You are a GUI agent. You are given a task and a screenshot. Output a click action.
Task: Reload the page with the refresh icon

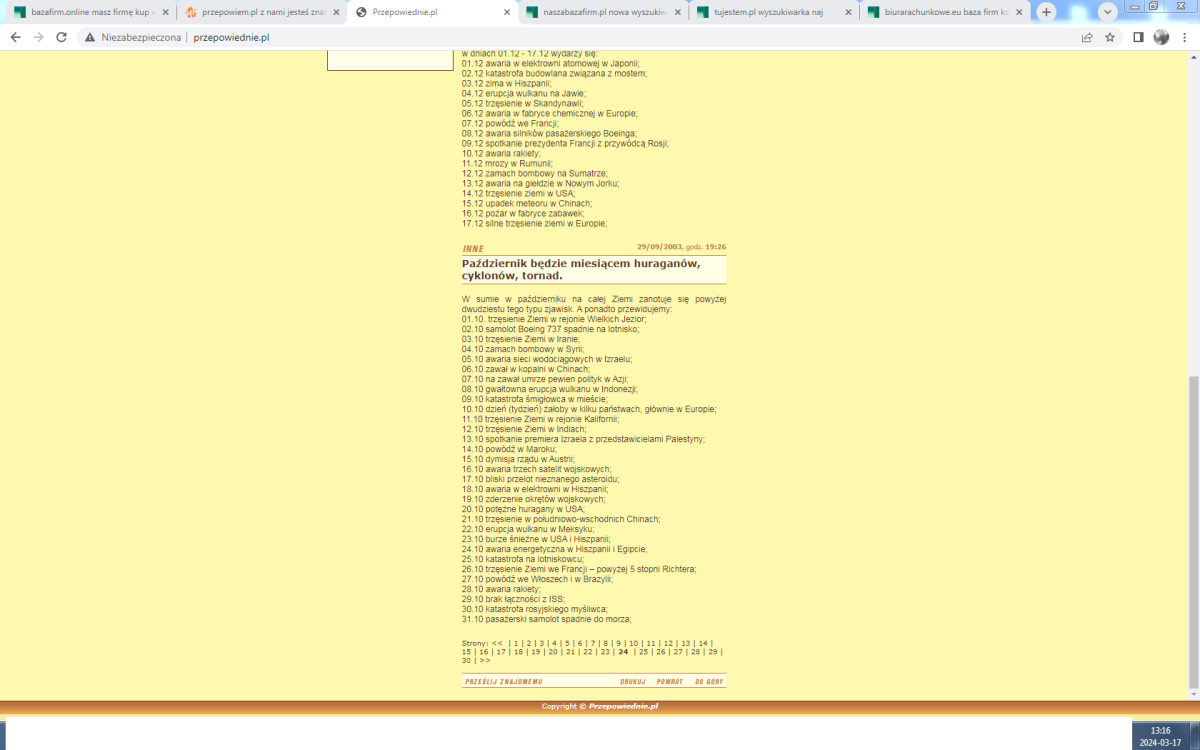61,37
